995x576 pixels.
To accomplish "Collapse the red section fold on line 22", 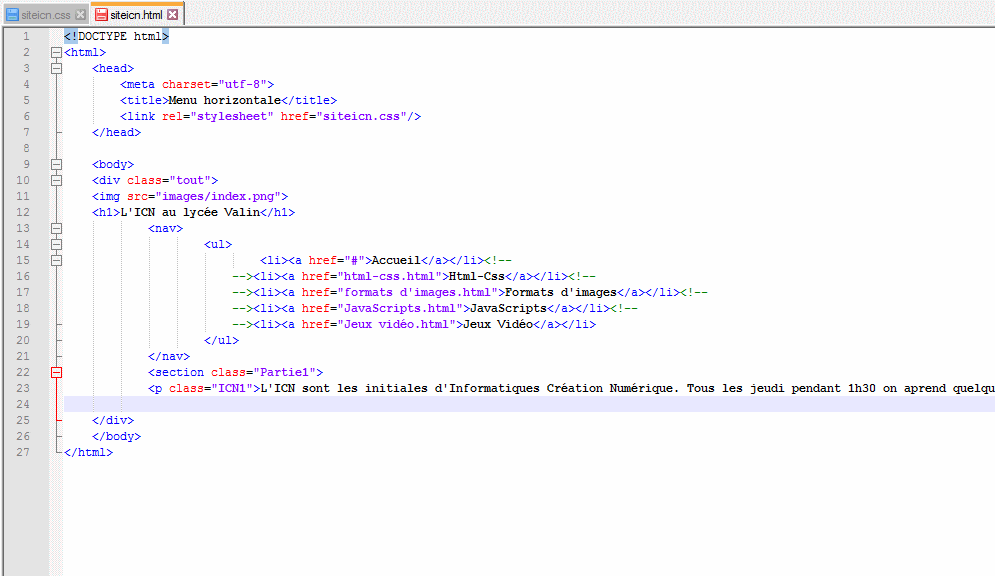I will tap(56, 372).
